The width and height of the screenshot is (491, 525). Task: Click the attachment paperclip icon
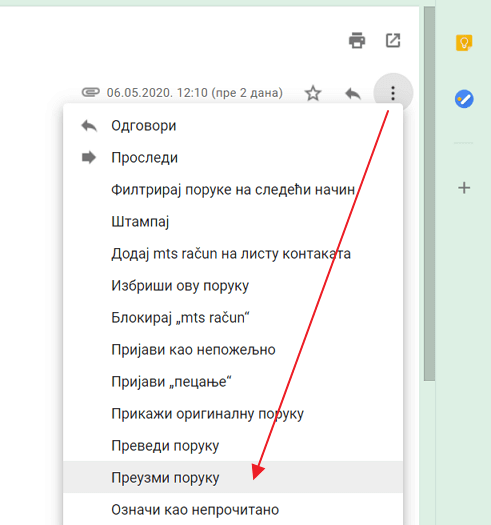coord(91,92)
